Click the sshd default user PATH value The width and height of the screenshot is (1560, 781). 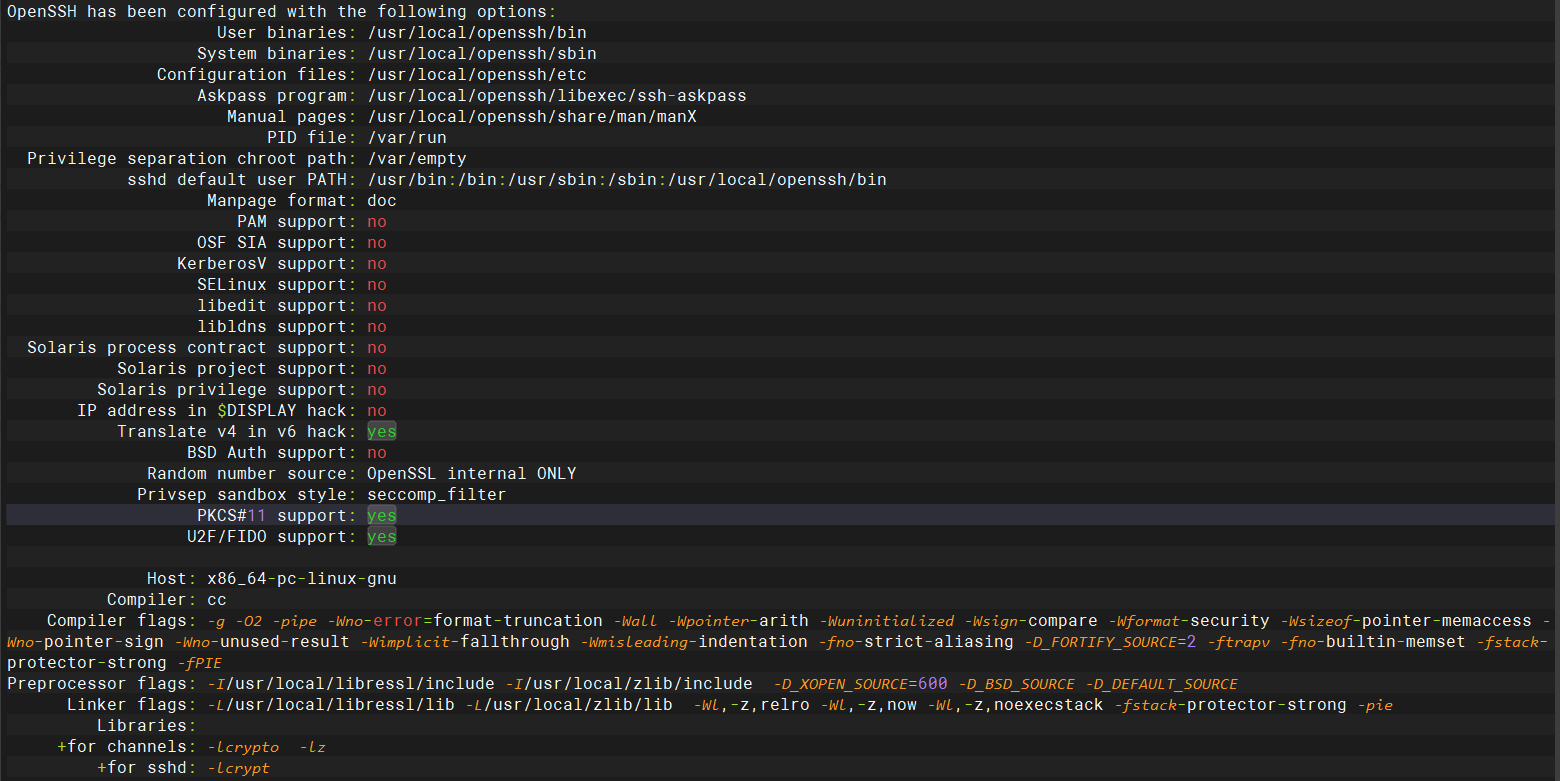click(x=627, y=180)
